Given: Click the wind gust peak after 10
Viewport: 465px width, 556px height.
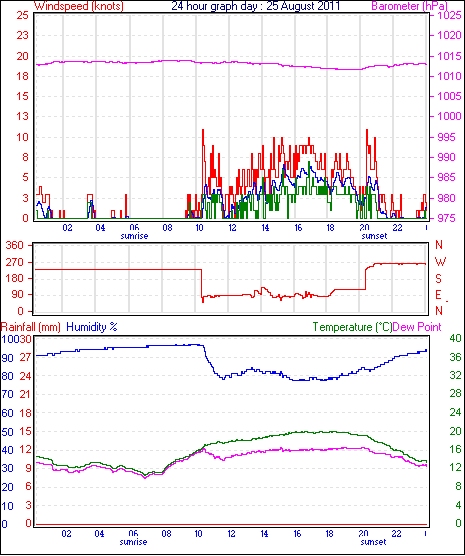Looking at the screenshot, I should pyautogui.click(x=203, y=130).
